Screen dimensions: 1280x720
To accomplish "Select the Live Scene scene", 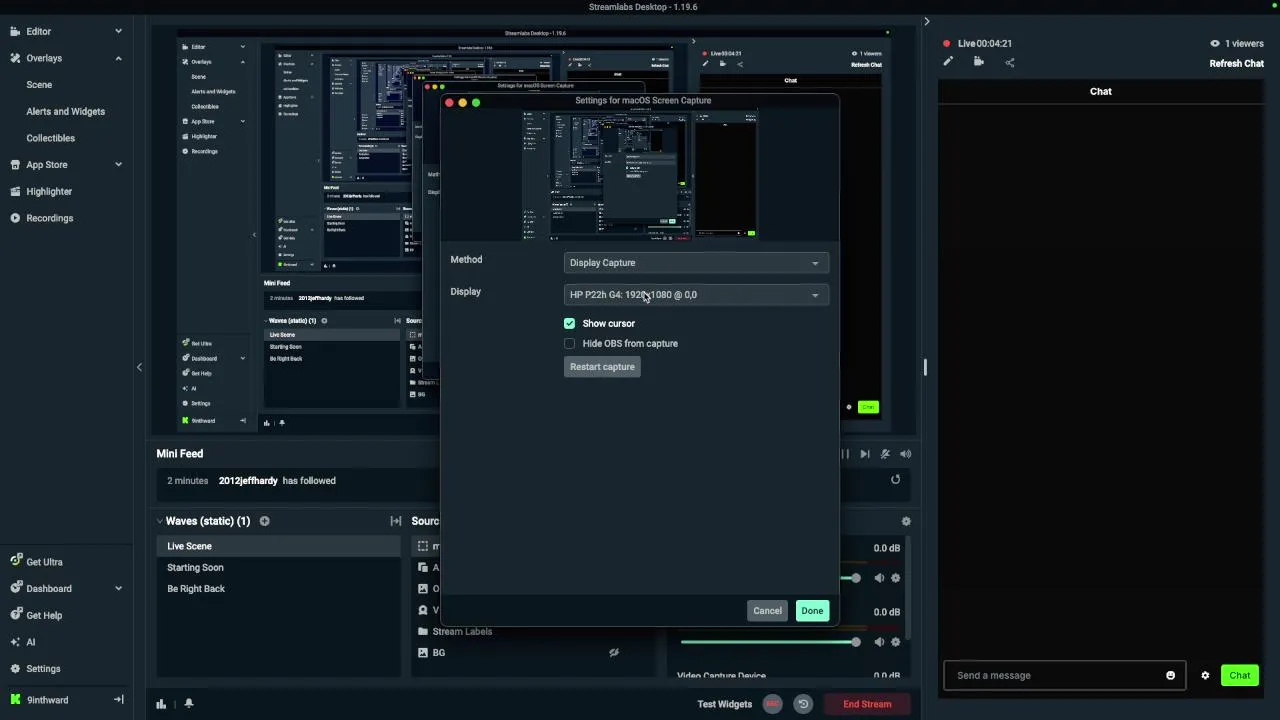I will click(x=278, y=546).
